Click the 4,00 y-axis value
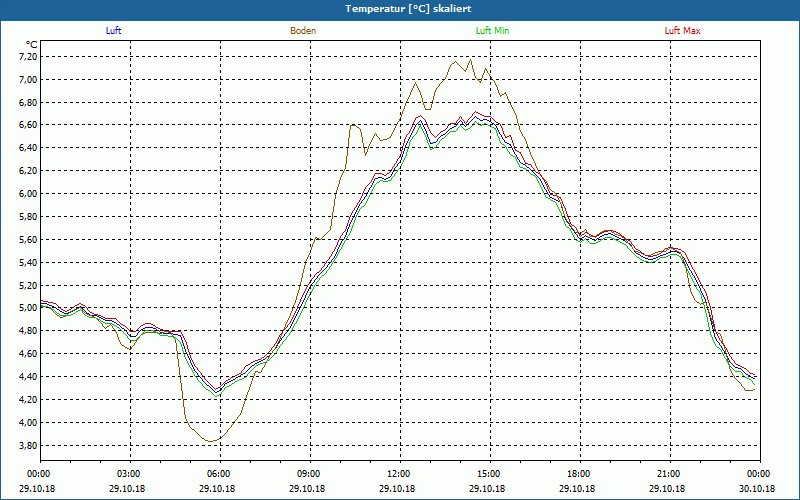The height and width of the screenshot is (500, 800). point(28,422)
